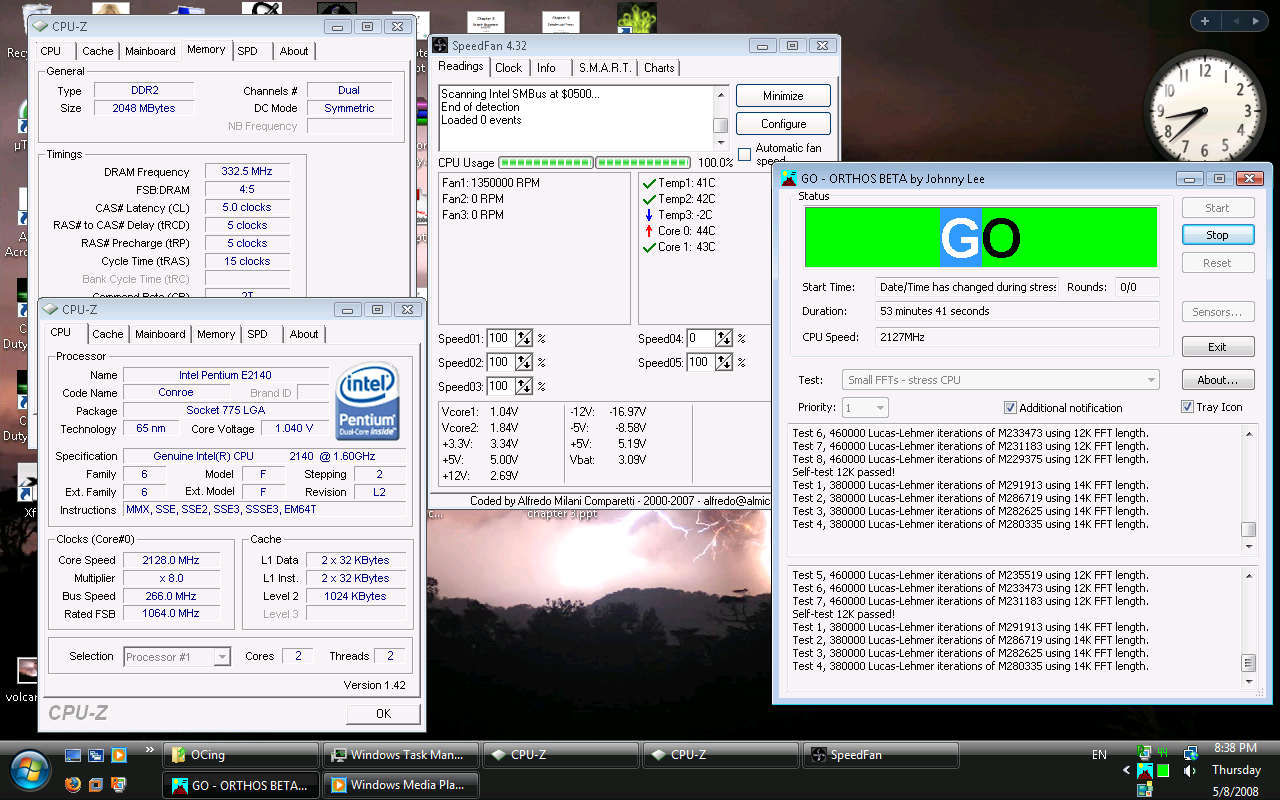Open the Mainboard tab in front CPU-Z window
The height and width of the screenshot is (800, 1280).
click(x=160, y=334)
